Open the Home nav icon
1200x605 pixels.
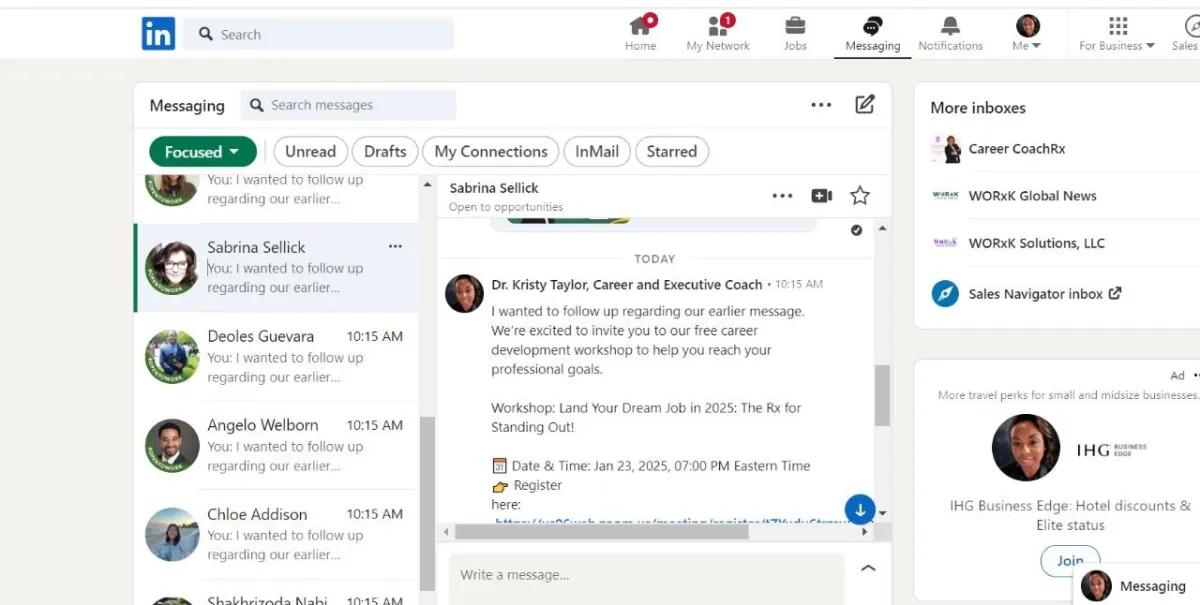click(641, 33)
